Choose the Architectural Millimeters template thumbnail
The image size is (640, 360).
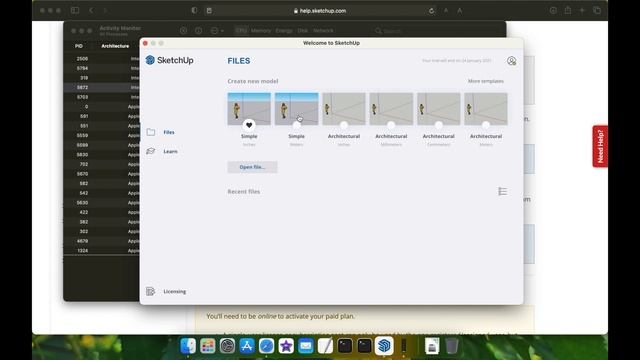coord(391,109)
